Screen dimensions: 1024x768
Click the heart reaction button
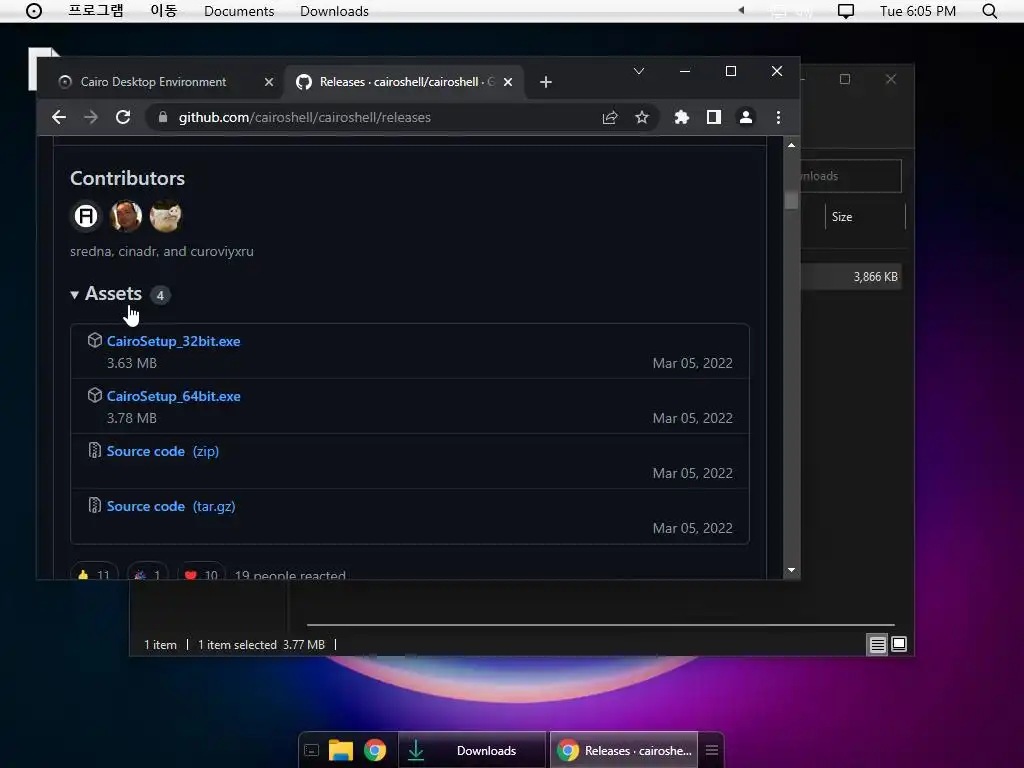201,573
